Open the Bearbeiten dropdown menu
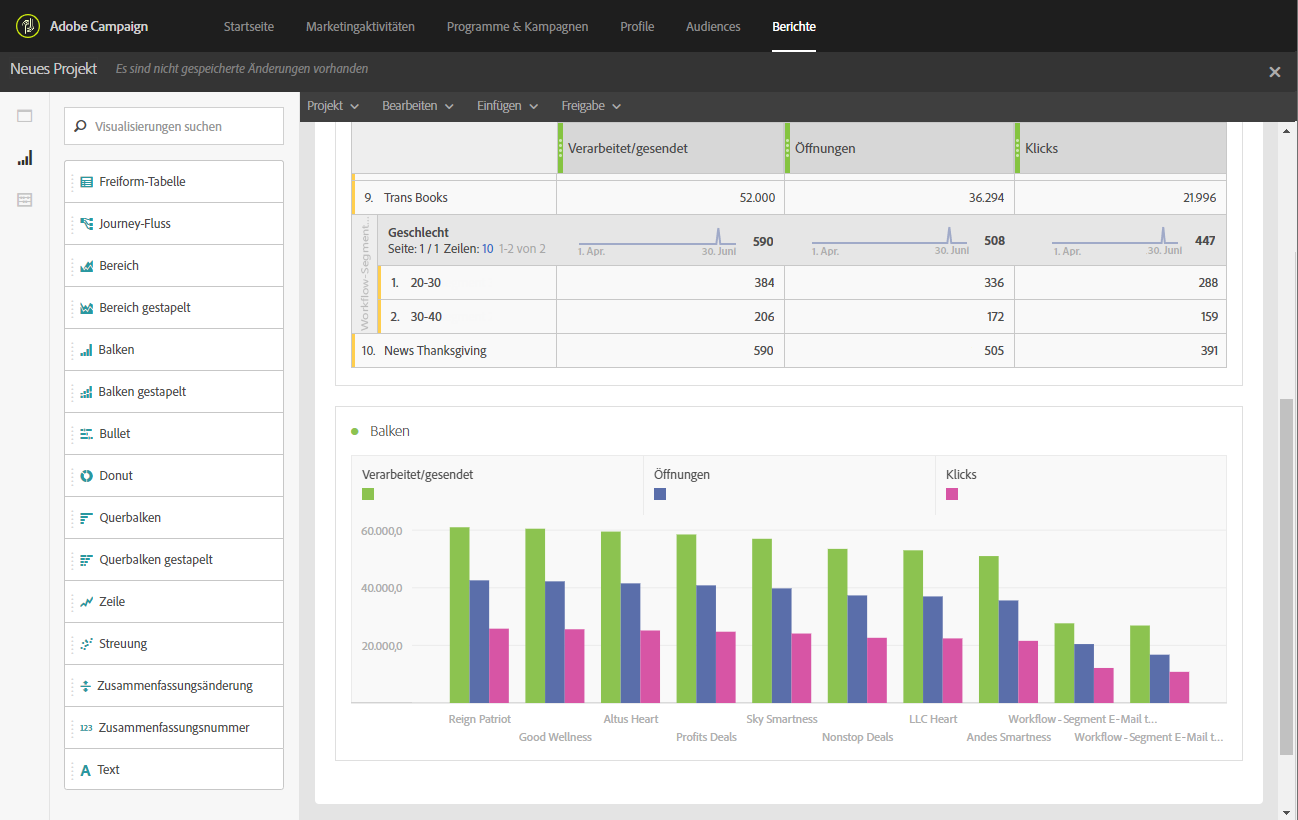The width and height of the screenshot is (1298, 820). (418, 106)
